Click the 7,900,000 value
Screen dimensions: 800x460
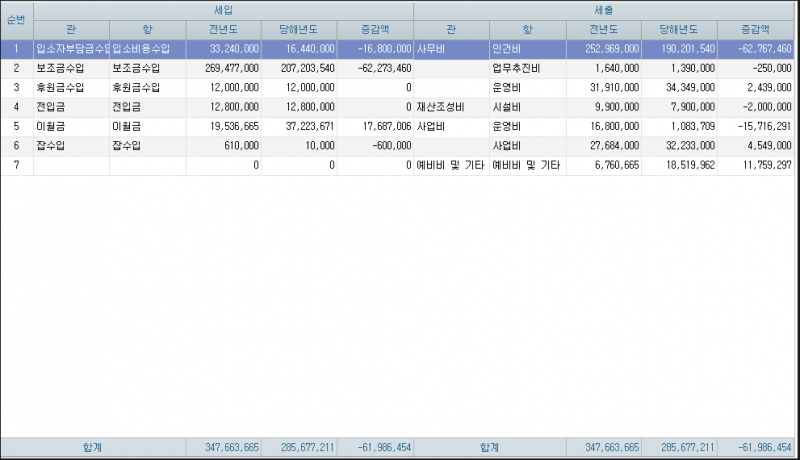693,107
